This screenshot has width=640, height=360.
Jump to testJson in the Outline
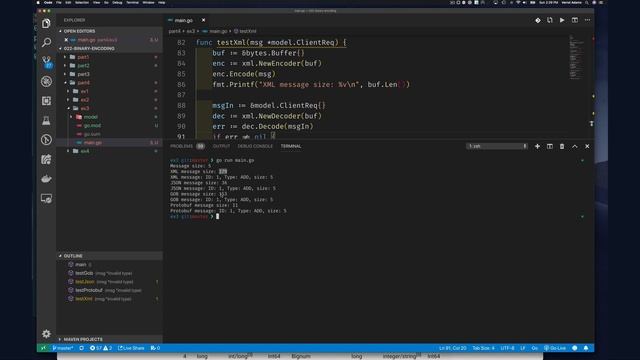[84, 282]
